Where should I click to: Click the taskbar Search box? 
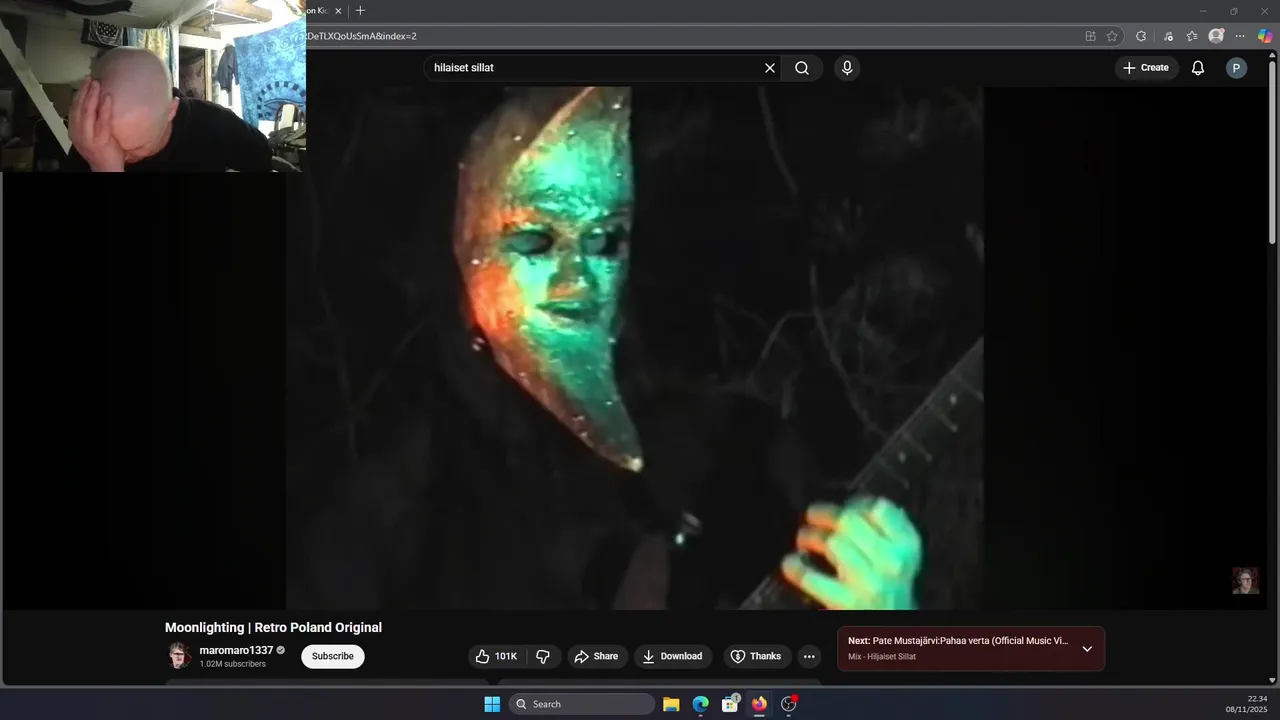click(x=582, y=704)
